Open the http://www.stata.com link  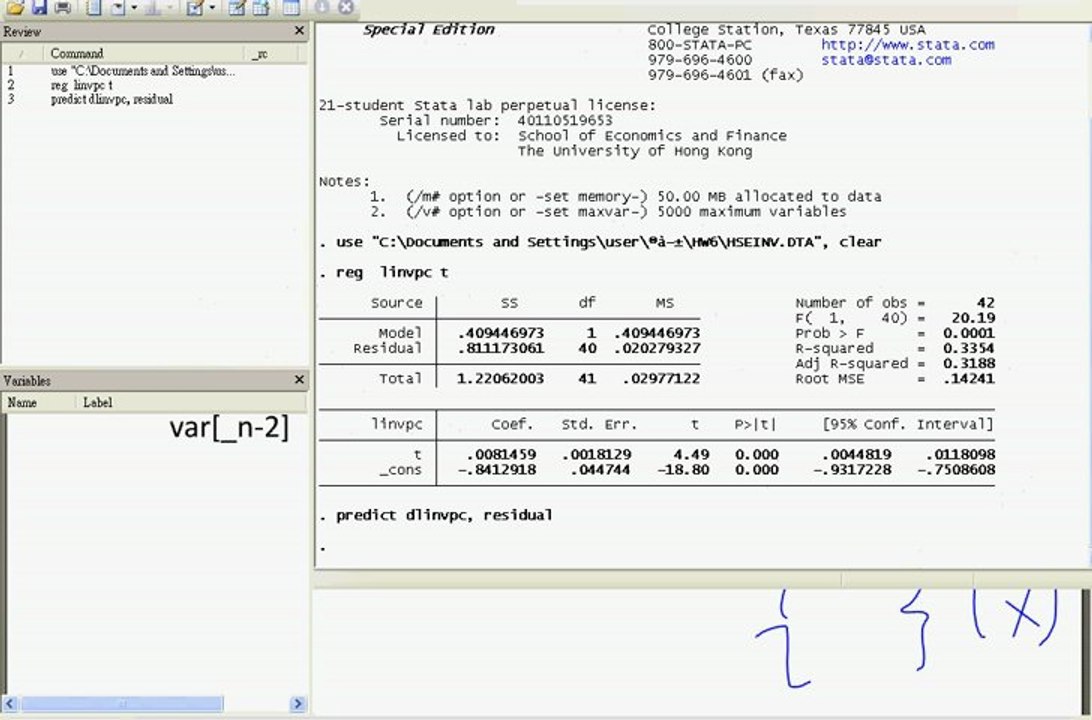point(907,45)
